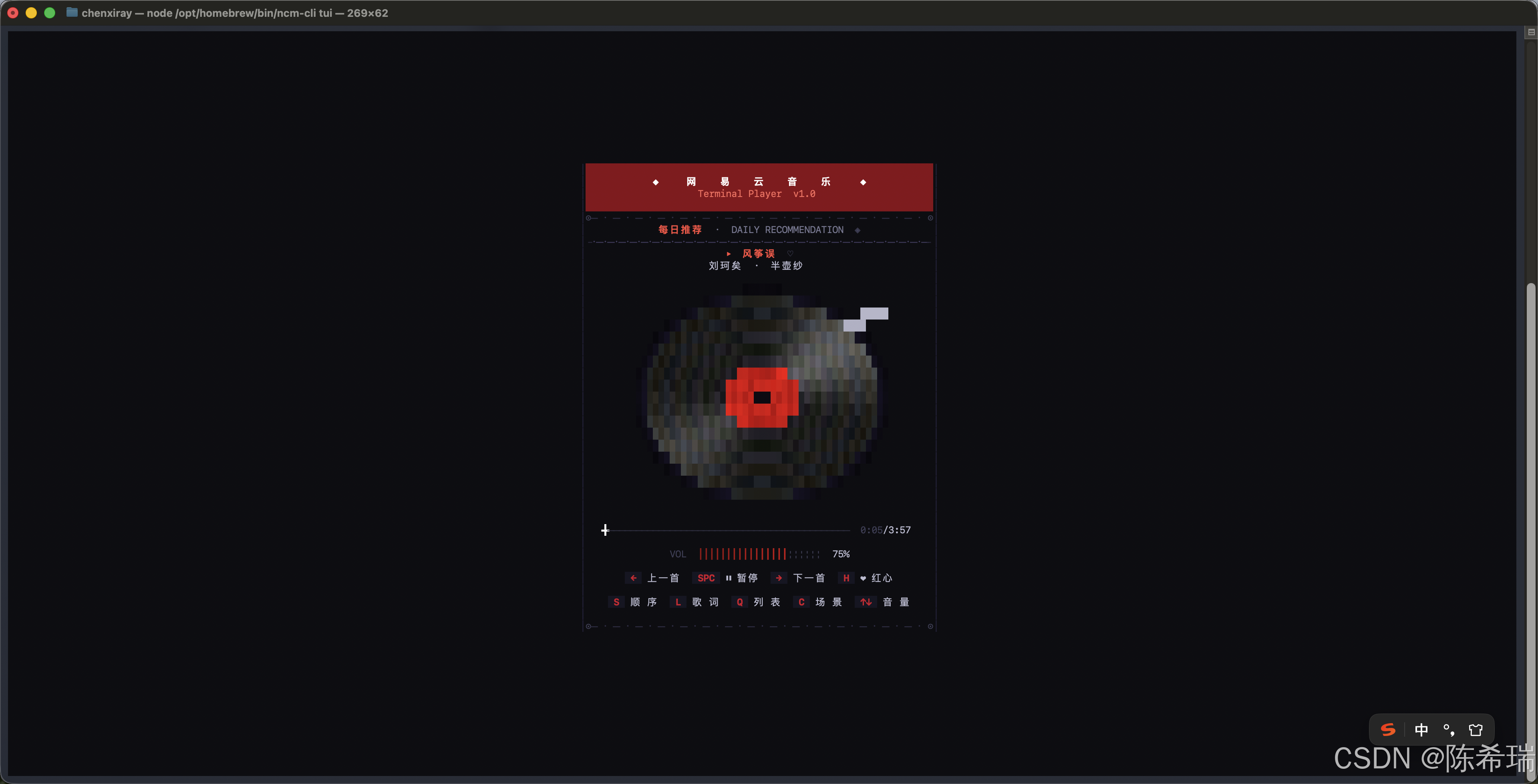Click the Sogou S logo in the input bar
1538x784 pixels.
coord(1388,730)
